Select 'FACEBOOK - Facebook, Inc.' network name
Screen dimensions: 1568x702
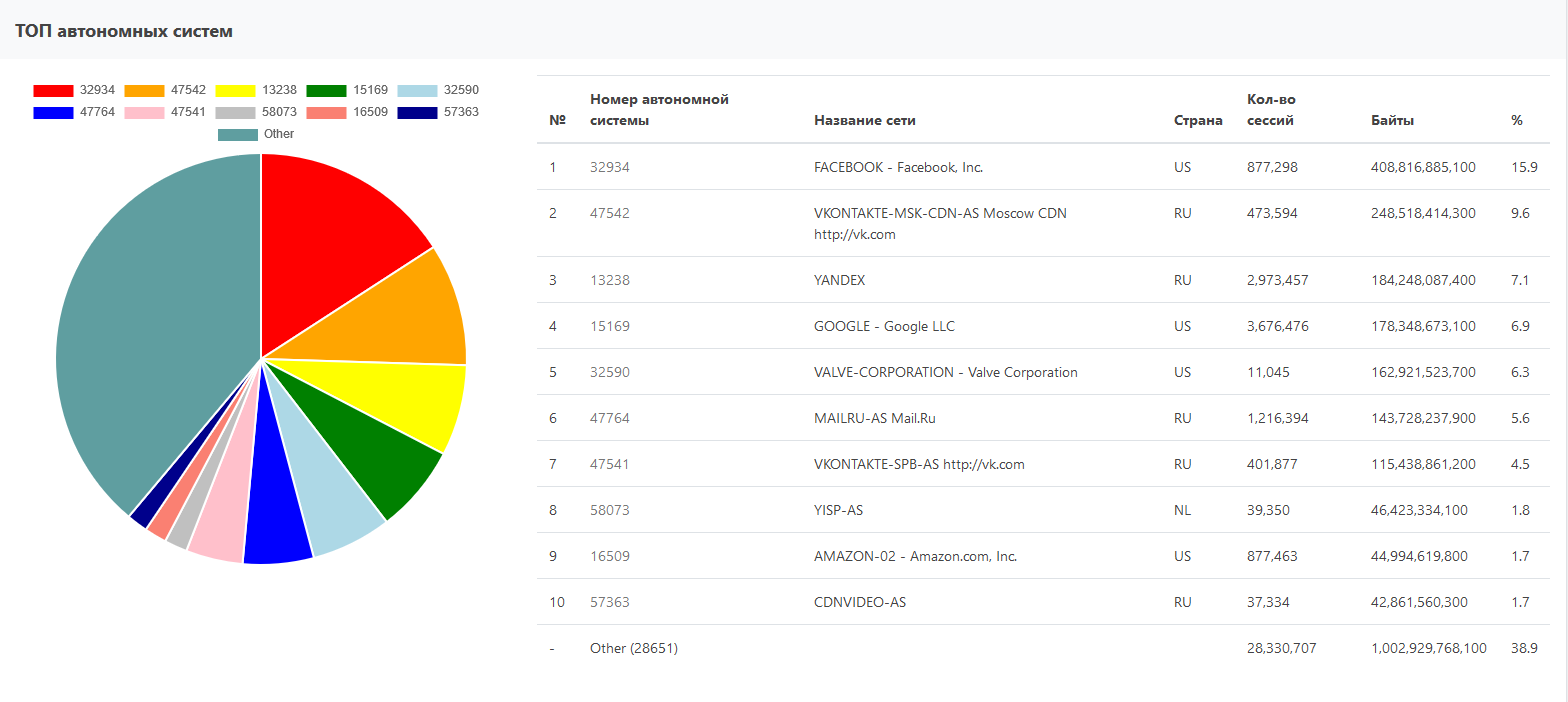pyautogui.click(x=898, y=167)
